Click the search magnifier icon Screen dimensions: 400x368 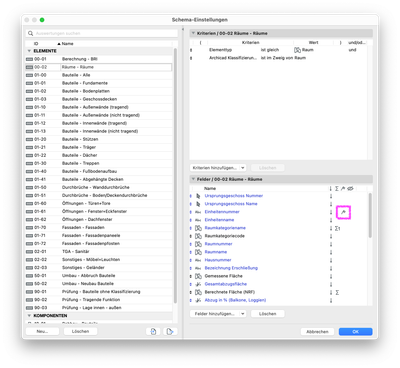click(x=31, y=33)
